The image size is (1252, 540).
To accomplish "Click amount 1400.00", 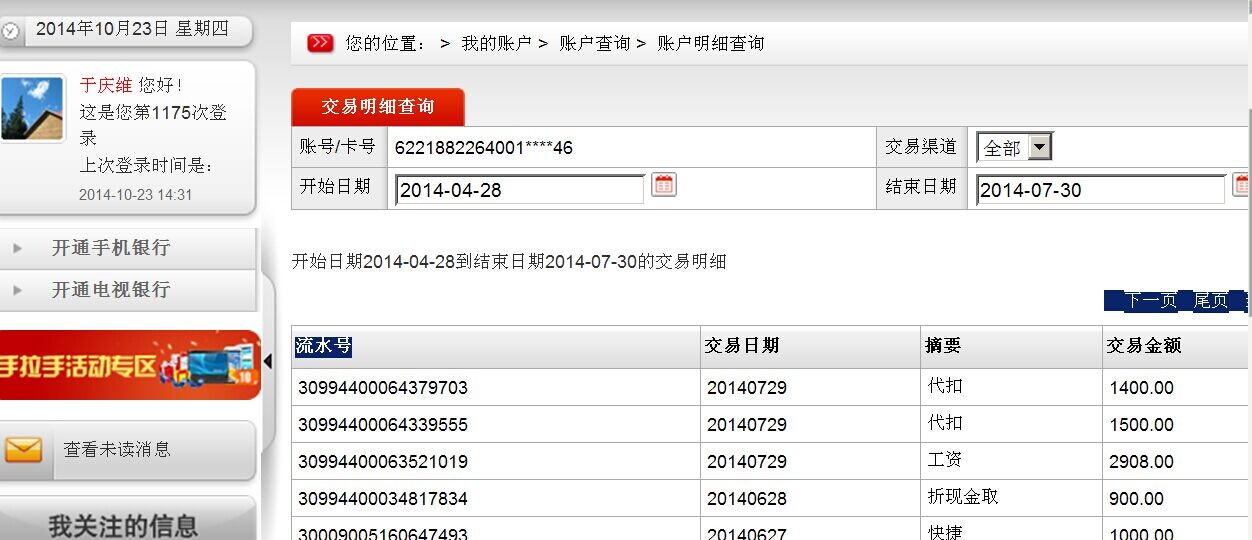I will 1141,388.
